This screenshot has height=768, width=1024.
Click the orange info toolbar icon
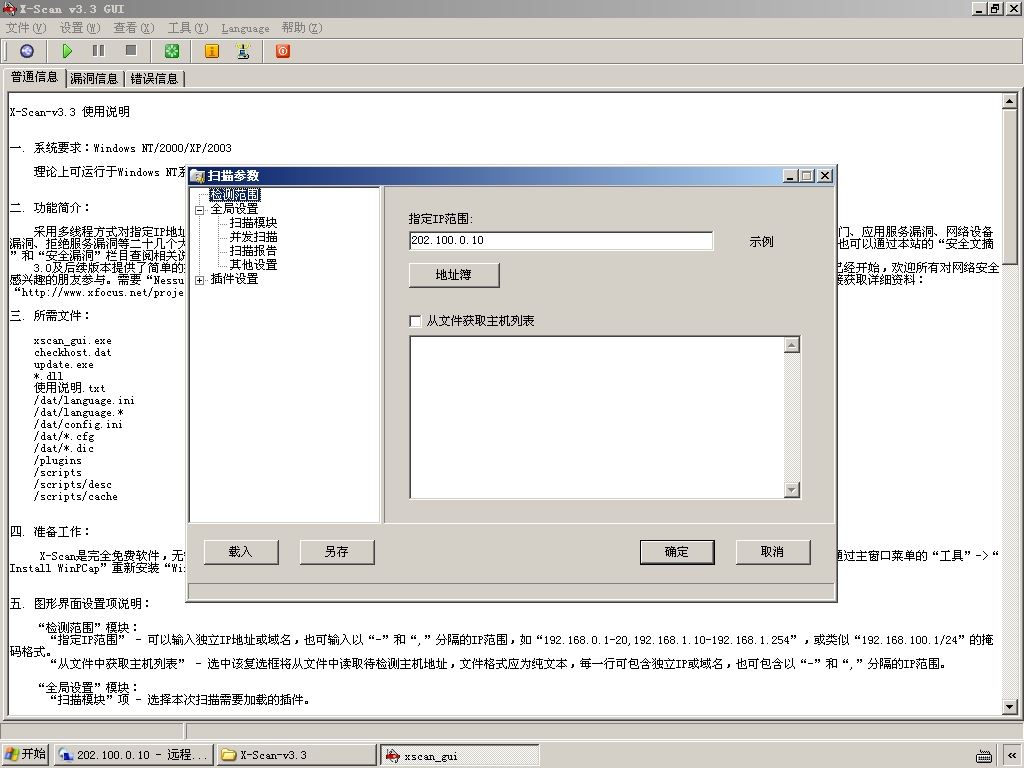point(212,51)
